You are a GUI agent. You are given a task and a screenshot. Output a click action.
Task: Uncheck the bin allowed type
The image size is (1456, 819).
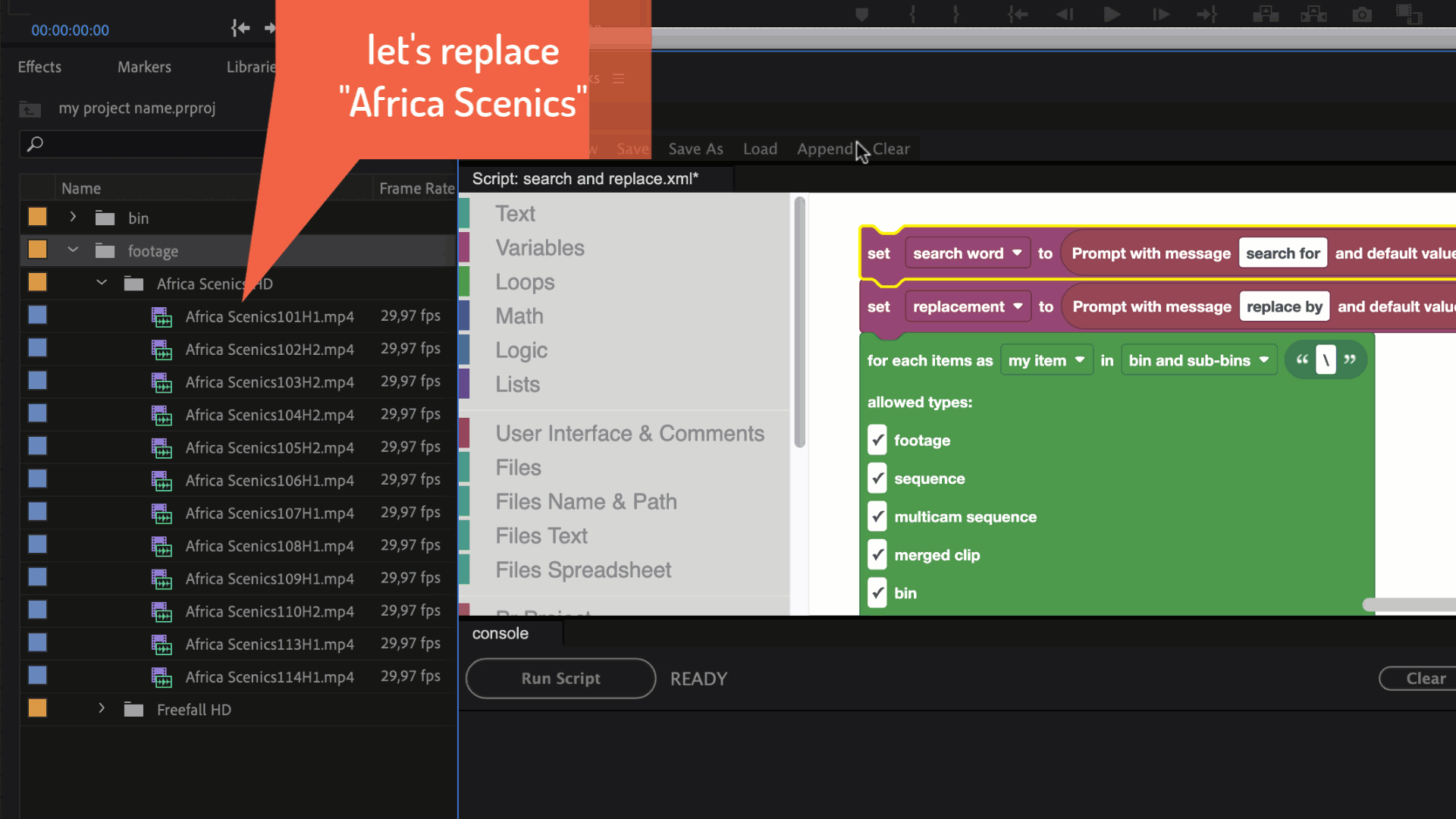877,593
